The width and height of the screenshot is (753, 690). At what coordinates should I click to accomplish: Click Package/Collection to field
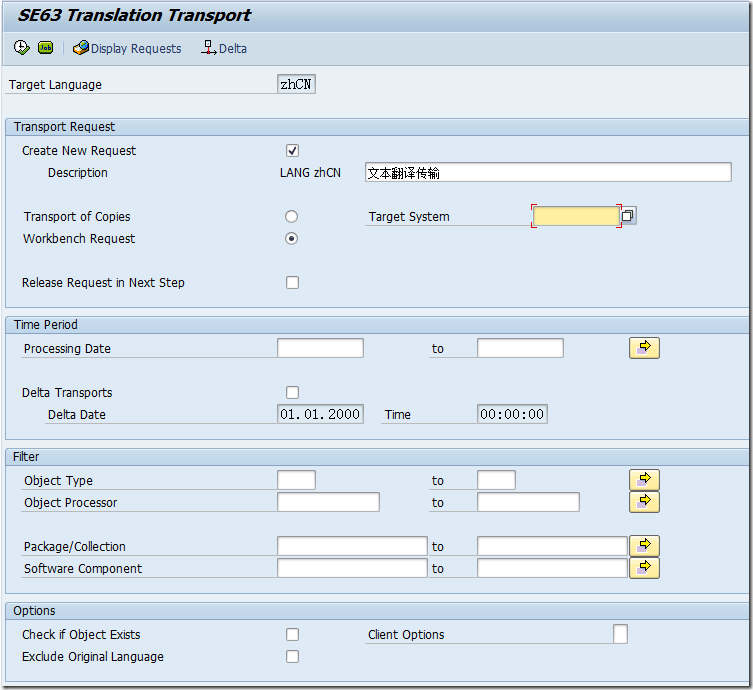point(552,546)
